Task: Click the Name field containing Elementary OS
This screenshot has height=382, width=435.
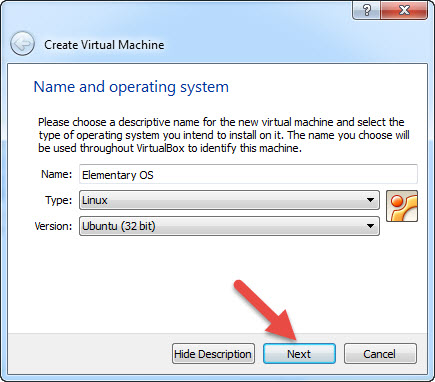Action: [x=248, y=174]
